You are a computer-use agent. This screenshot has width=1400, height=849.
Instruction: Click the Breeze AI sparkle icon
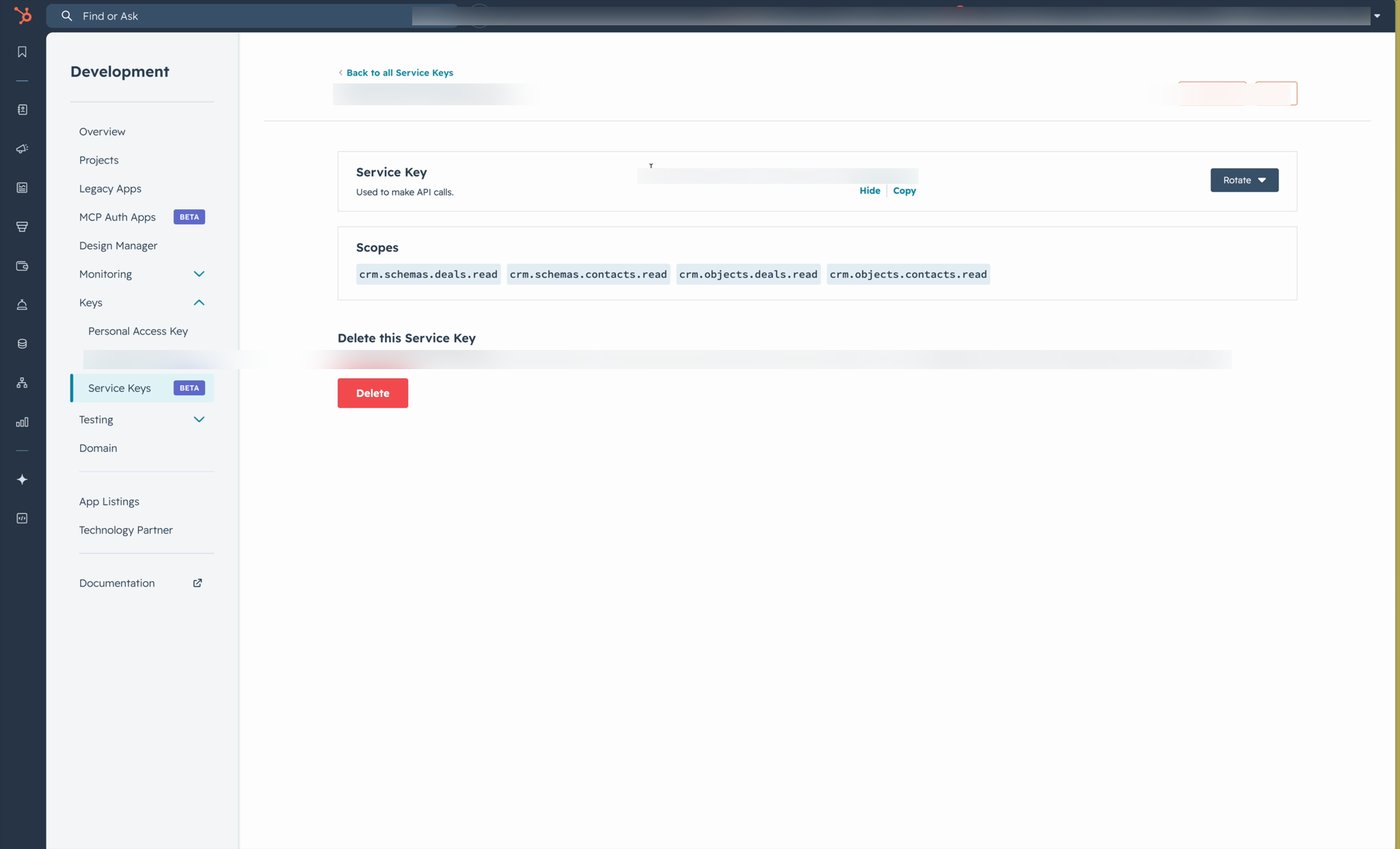coord(22,479)
